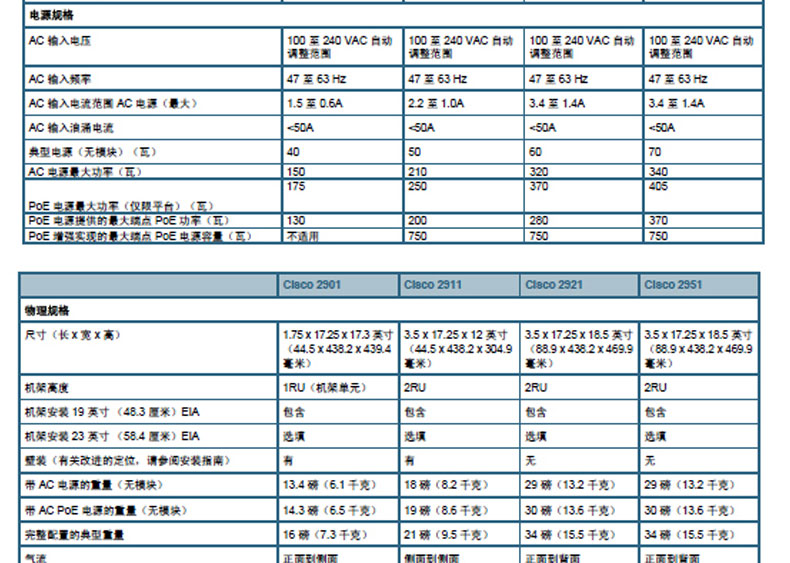This screenshot has width=790, height=563.
Task: Click the 'PoE 电源提供的最大端点 PoE 功率' label
Action: coord(128,220)
